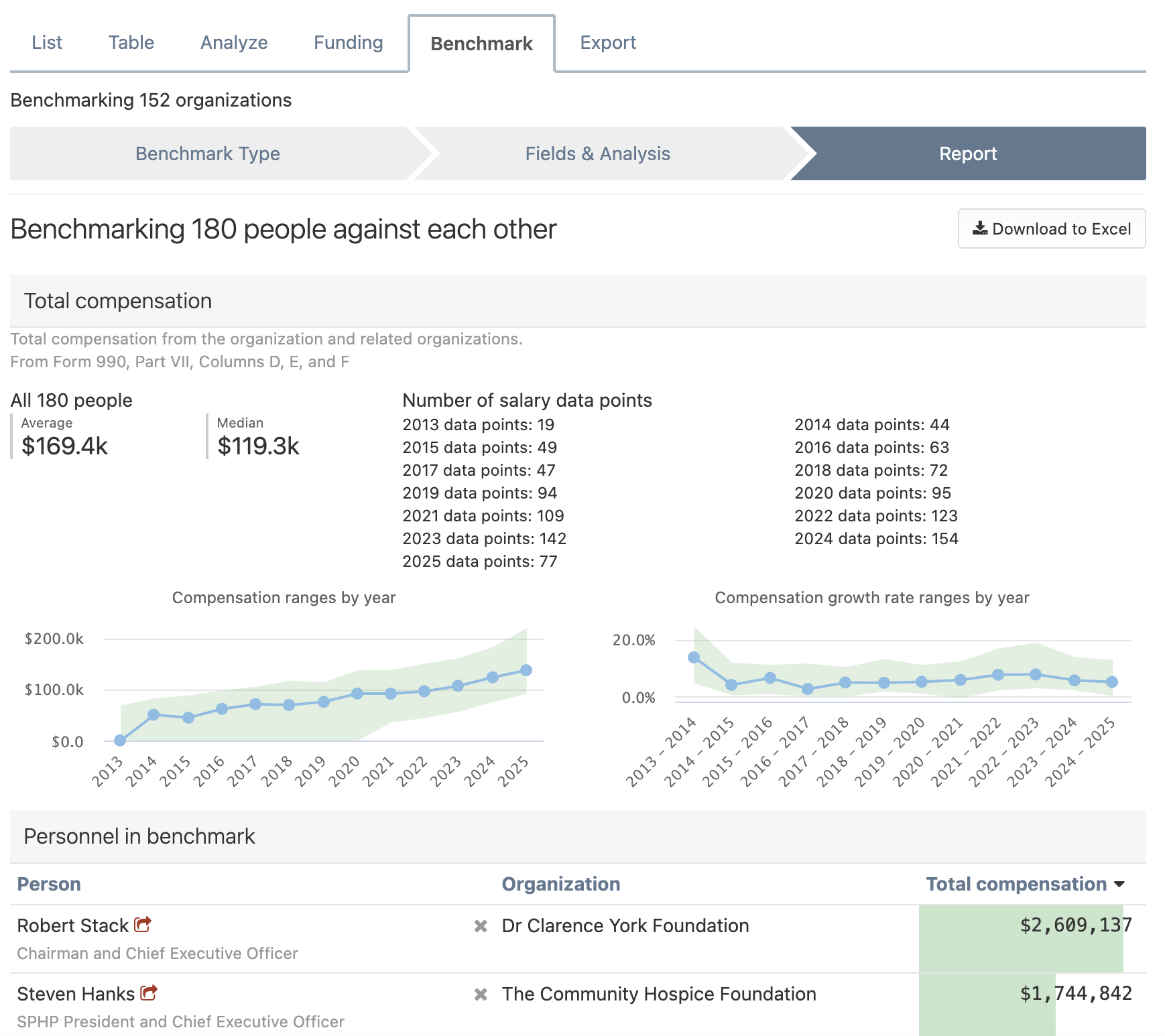Sort the table by Person column
The image size is (1165, 1036).
pos(49,884)
